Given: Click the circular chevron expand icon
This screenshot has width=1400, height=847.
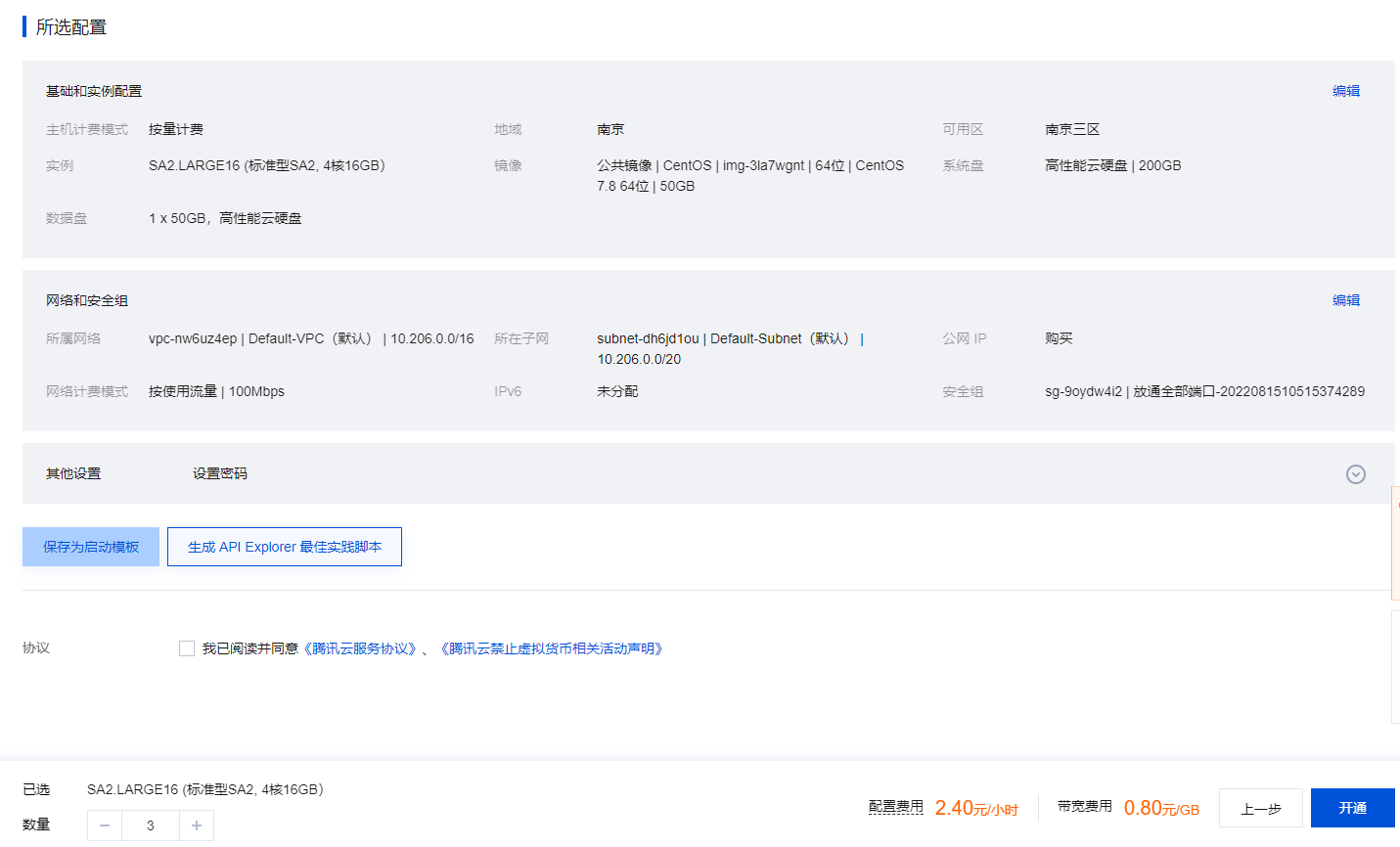Looking at the screenshot, I should [x=1355, y=474].
